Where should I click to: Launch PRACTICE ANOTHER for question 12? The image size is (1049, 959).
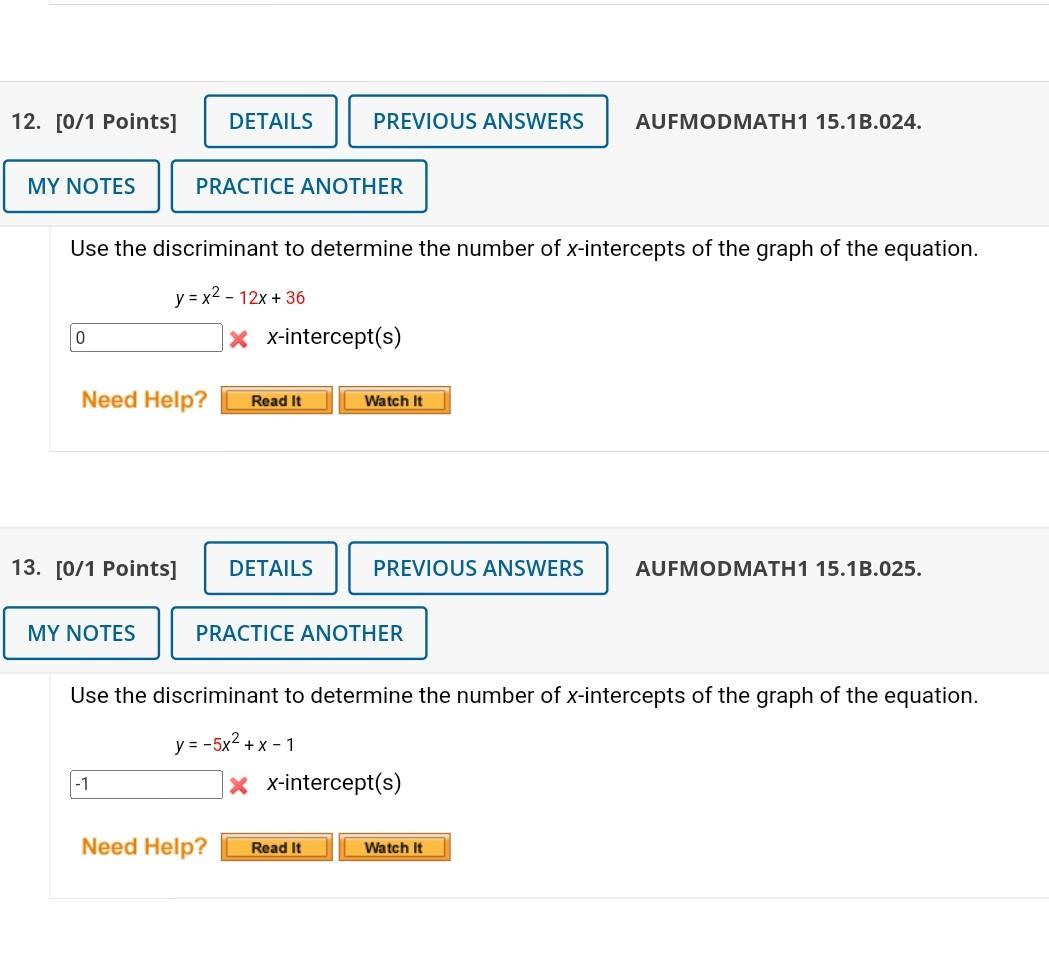[x=299, y=186]
